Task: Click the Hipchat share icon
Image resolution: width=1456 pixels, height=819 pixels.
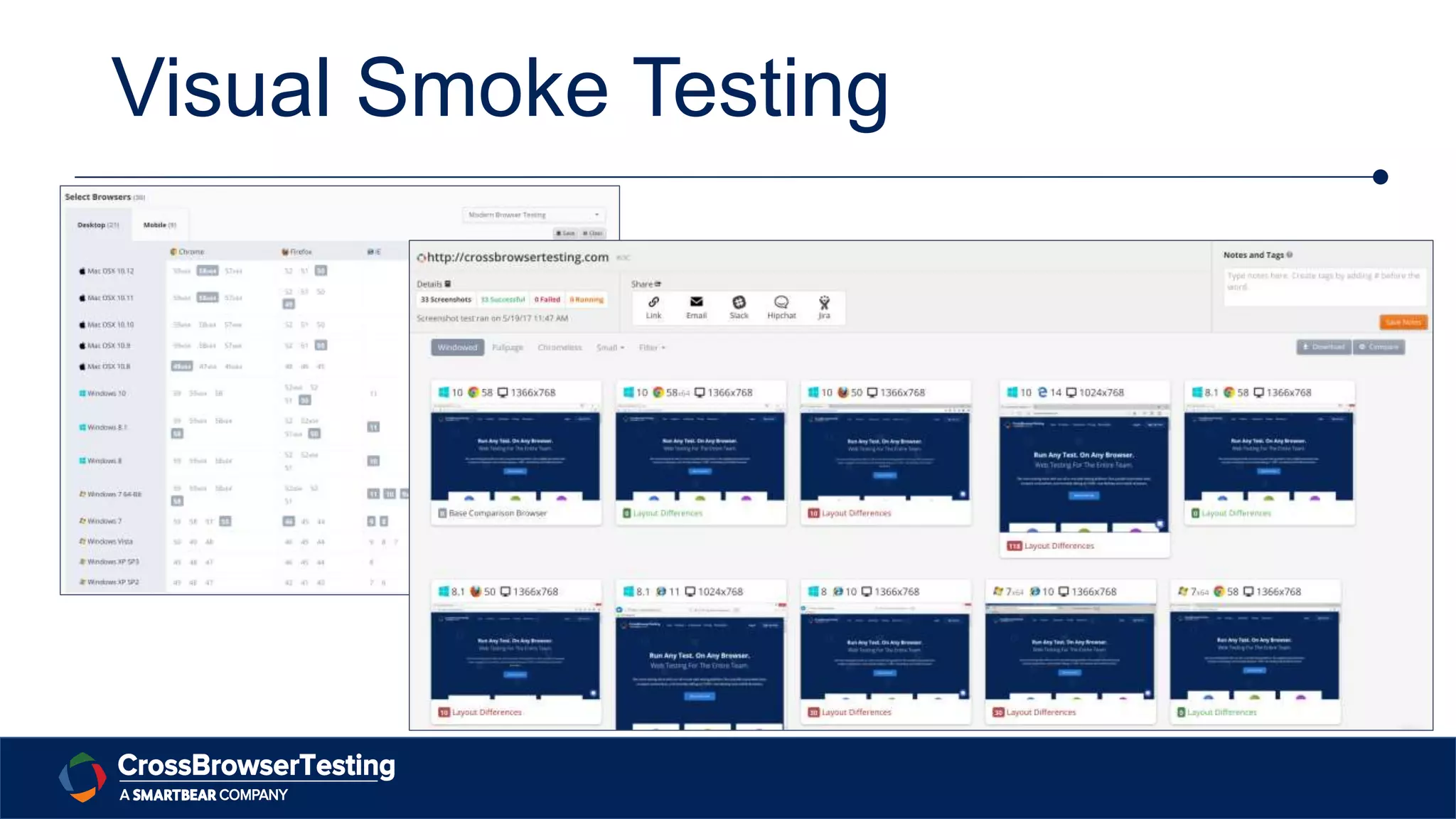Action: (781, 302)
